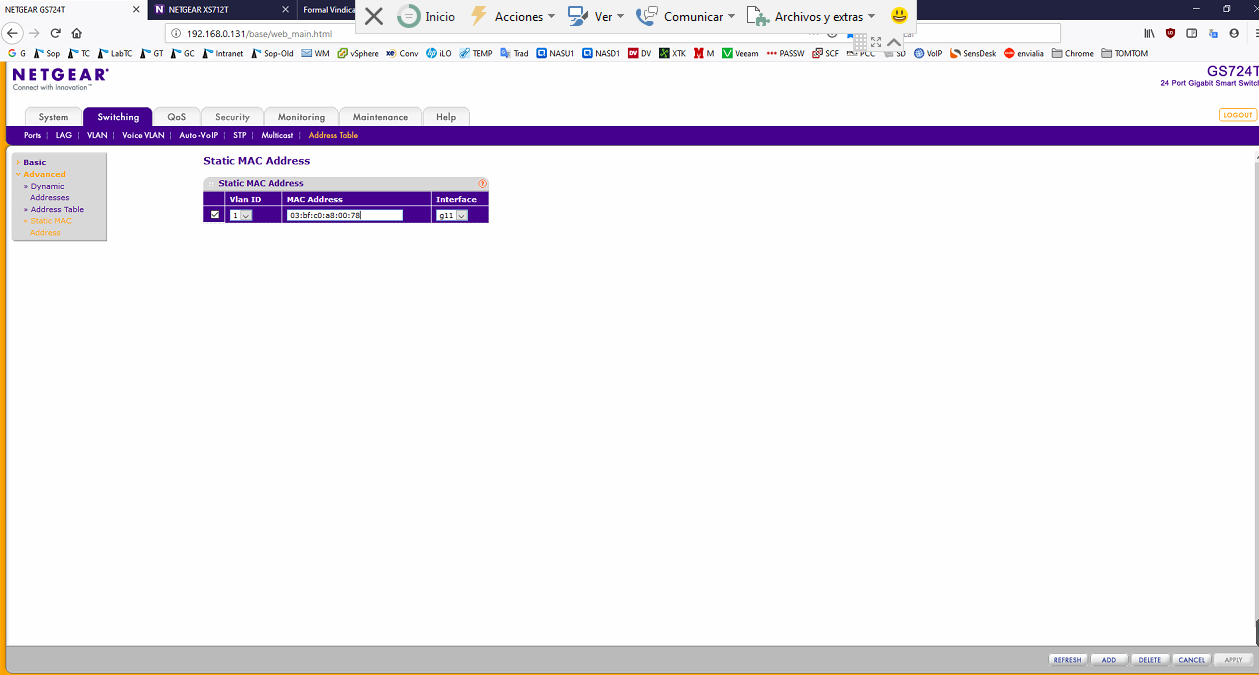Expand the Basic section in sidebar
Viewport: 1259px width, 675px height.
coord(34,162)
